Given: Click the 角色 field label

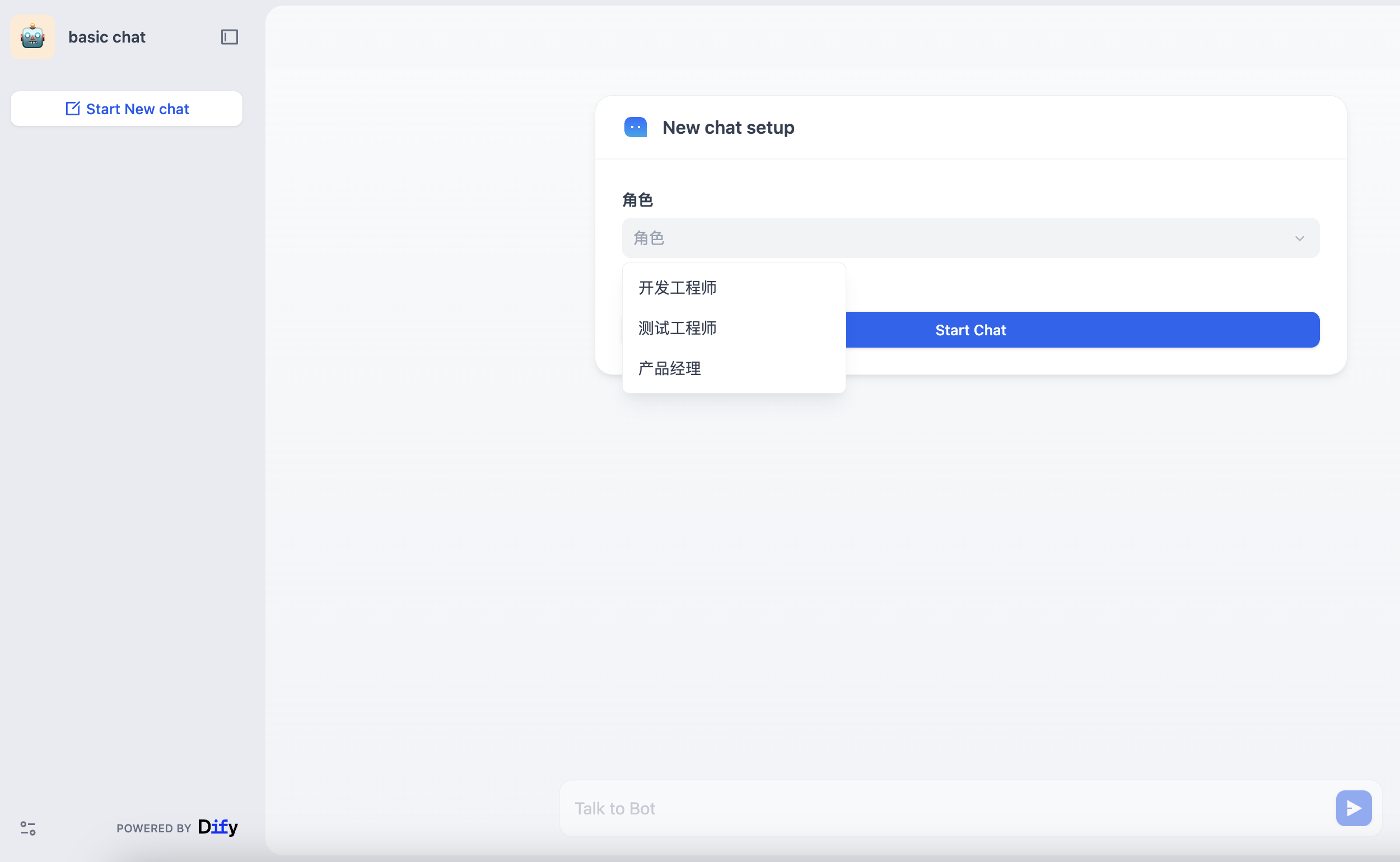Looking at the screenshot, I should [x=637, y=200].
